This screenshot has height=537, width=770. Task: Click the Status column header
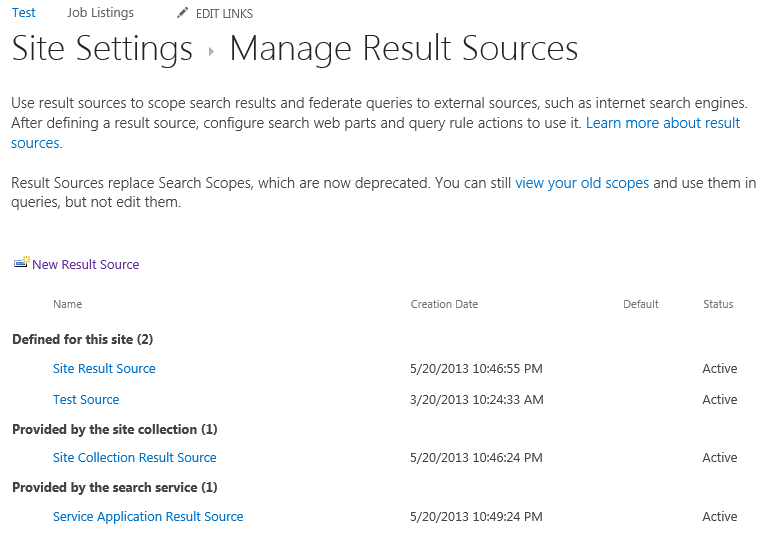pyautogui.click(x=718, y=304)
